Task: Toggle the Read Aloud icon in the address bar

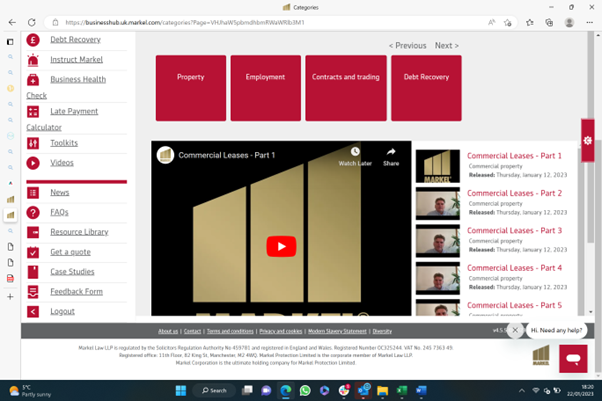Action: pyautogui.click(x=491, y=23)
